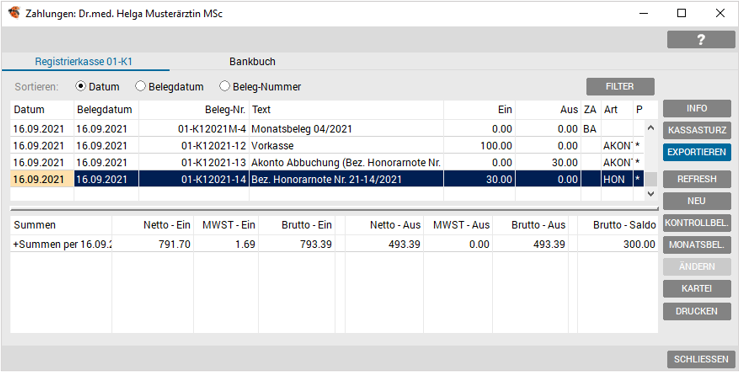Image resolution: width=739 pixels, height=372 pixels.
Task: Click the Brutto - Saldo column header
Action: tap(617, 225)
